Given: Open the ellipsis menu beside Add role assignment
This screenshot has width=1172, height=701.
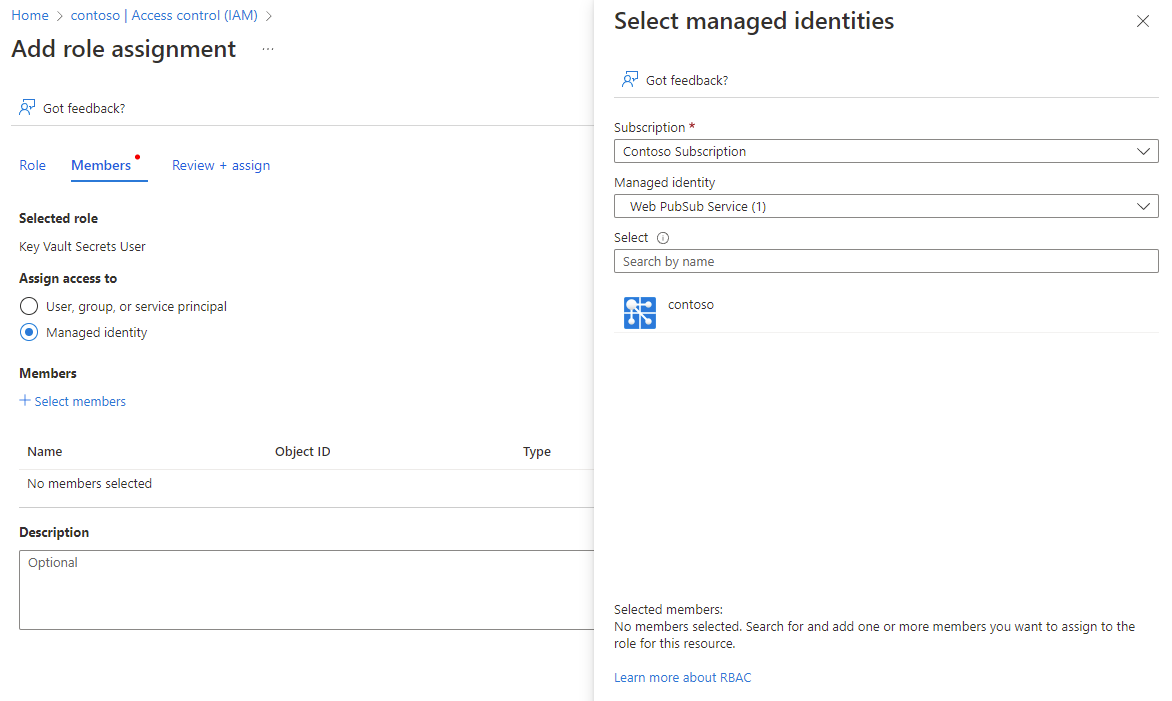Looking at the screenshot, I should click(x=268, y=49).
